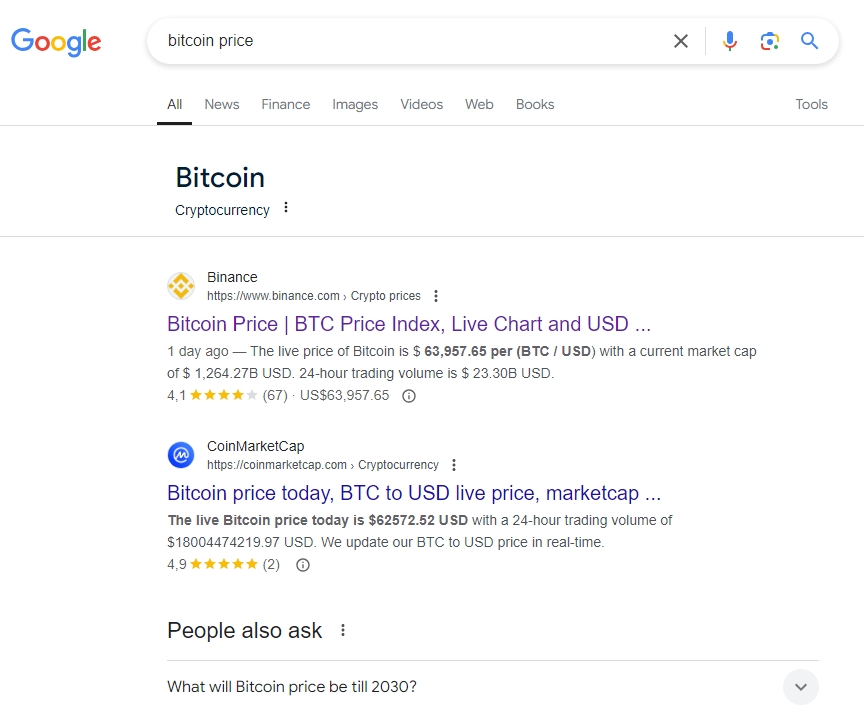864x711 pixels.
Task: Open the three-dot menu next to Cryptocurrency
Action: pos(287,207)
